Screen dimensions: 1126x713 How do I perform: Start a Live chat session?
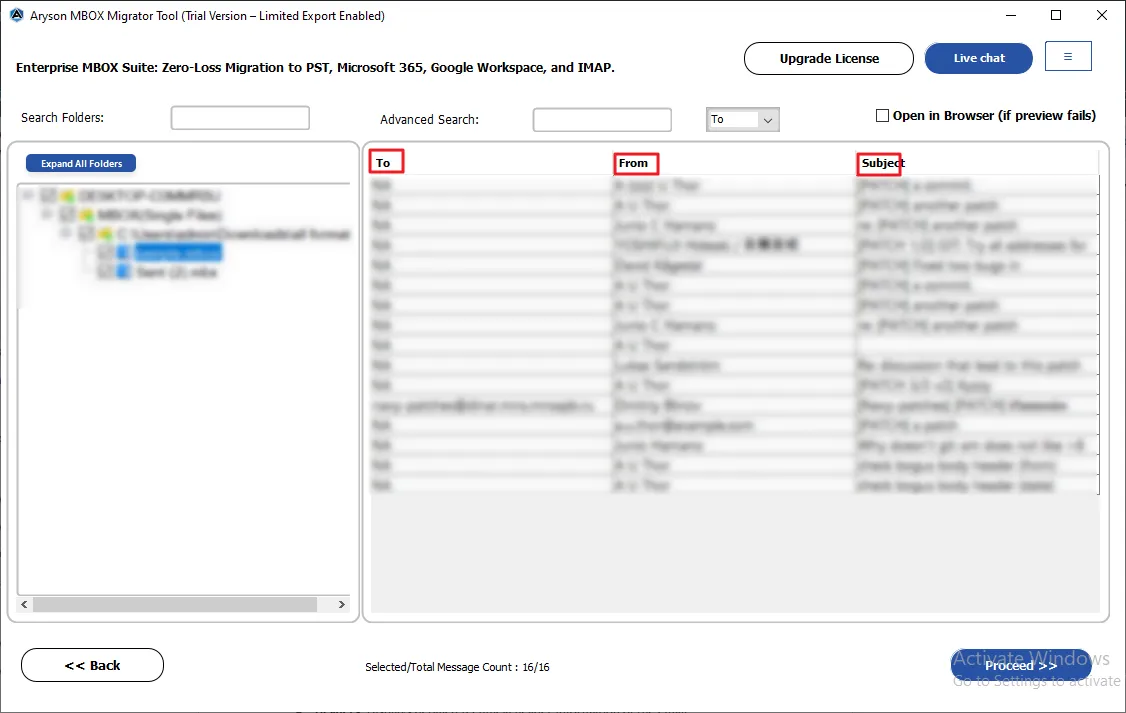click(x=979, y=58)
